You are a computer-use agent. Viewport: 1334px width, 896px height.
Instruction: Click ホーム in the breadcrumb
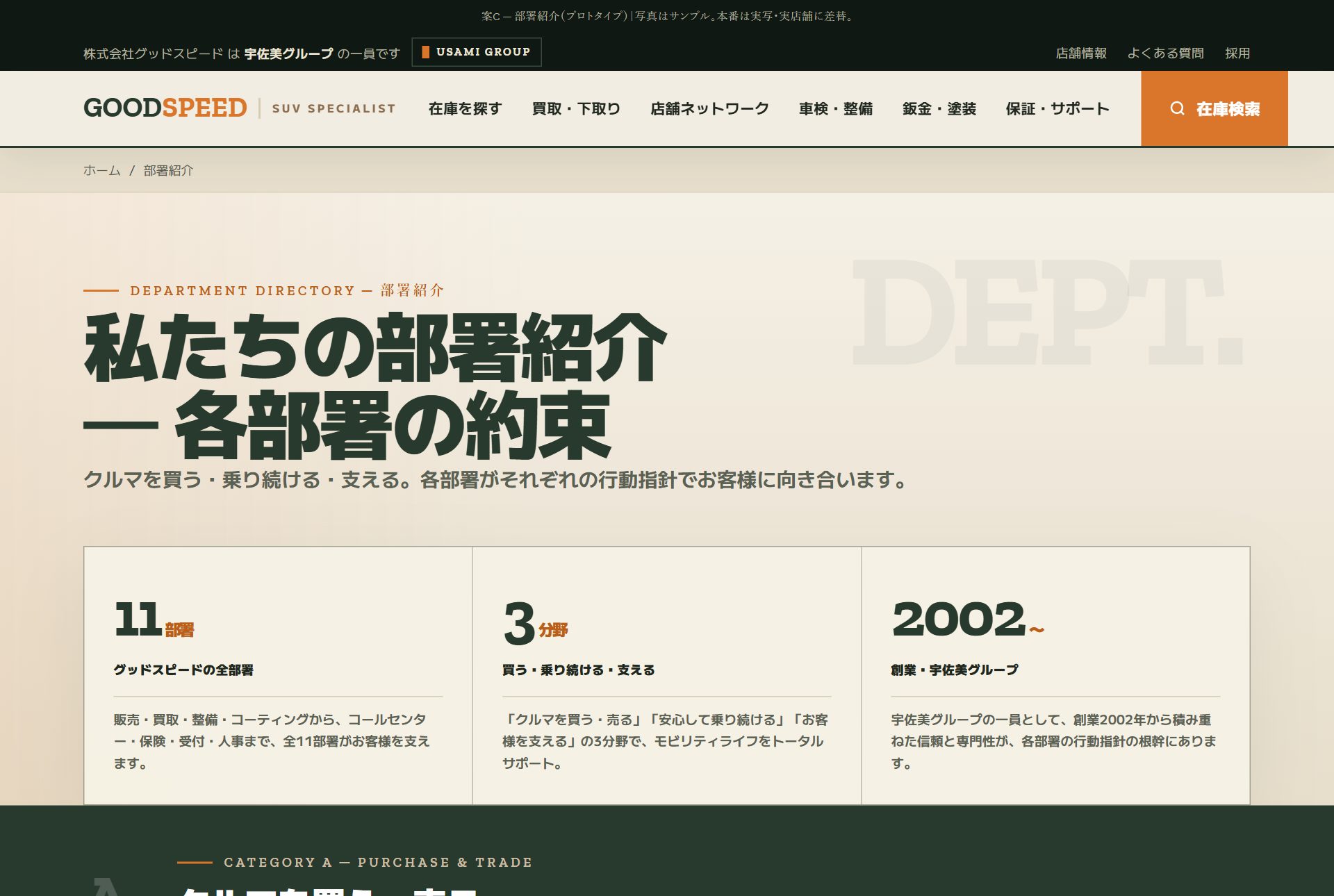coord(102,170)
